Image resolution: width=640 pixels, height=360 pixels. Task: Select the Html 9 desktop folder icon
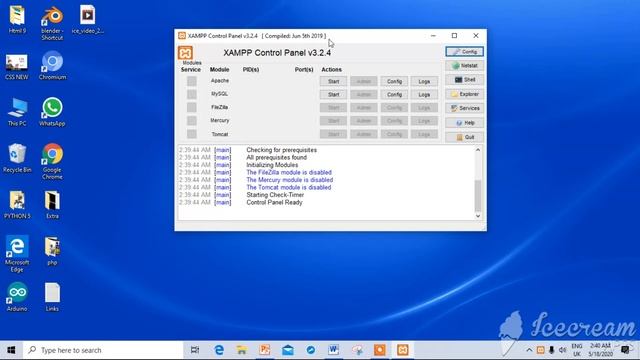click(x=17, y=20)
